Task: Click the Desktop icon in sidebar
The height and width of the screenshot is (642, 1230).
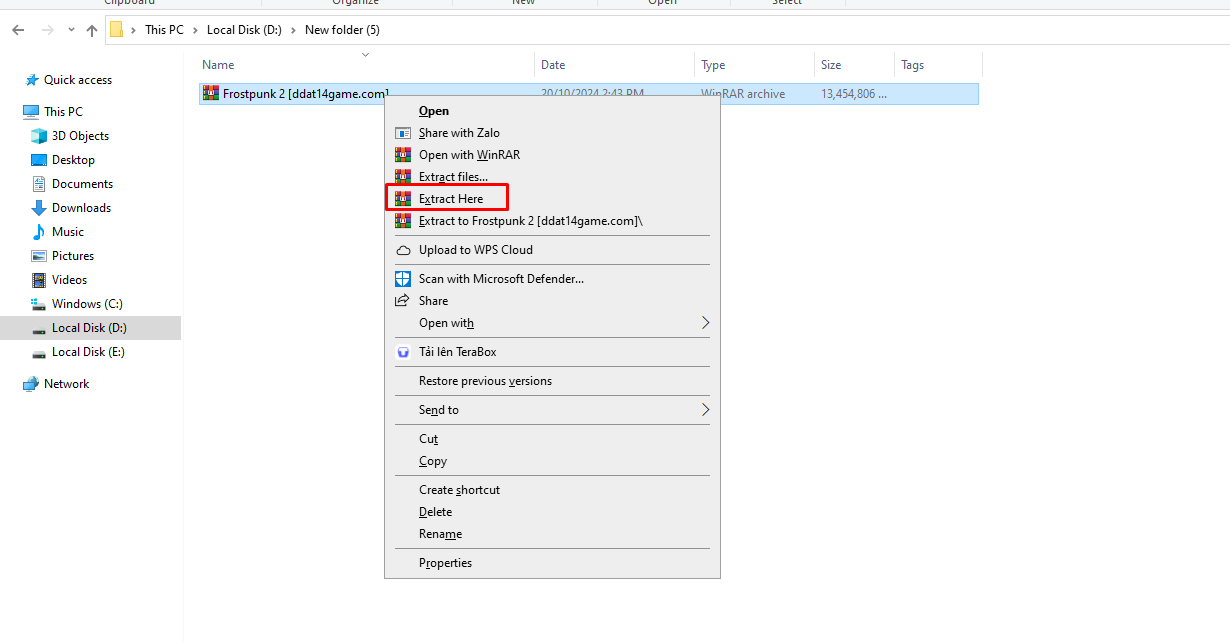Action: pos(39,160)
